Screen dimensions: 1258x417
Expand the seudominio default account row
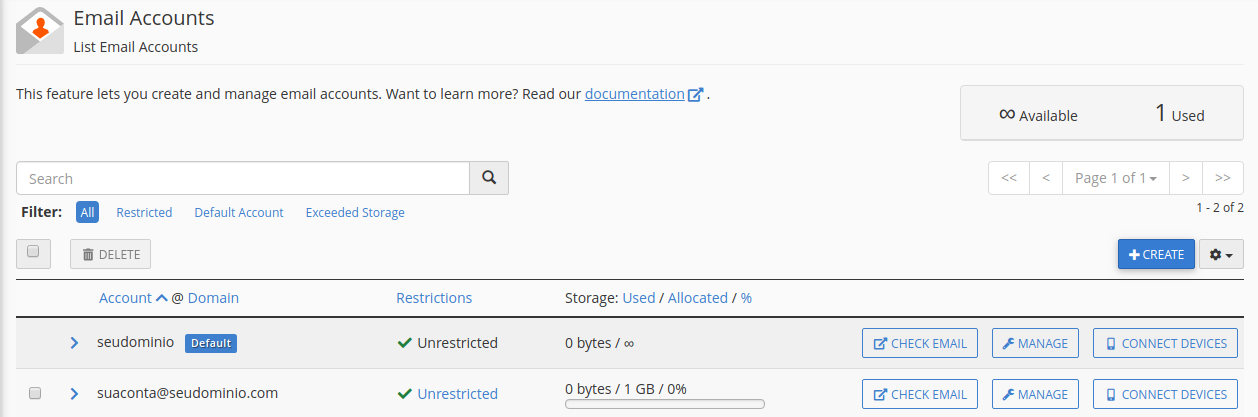(74, 343)
